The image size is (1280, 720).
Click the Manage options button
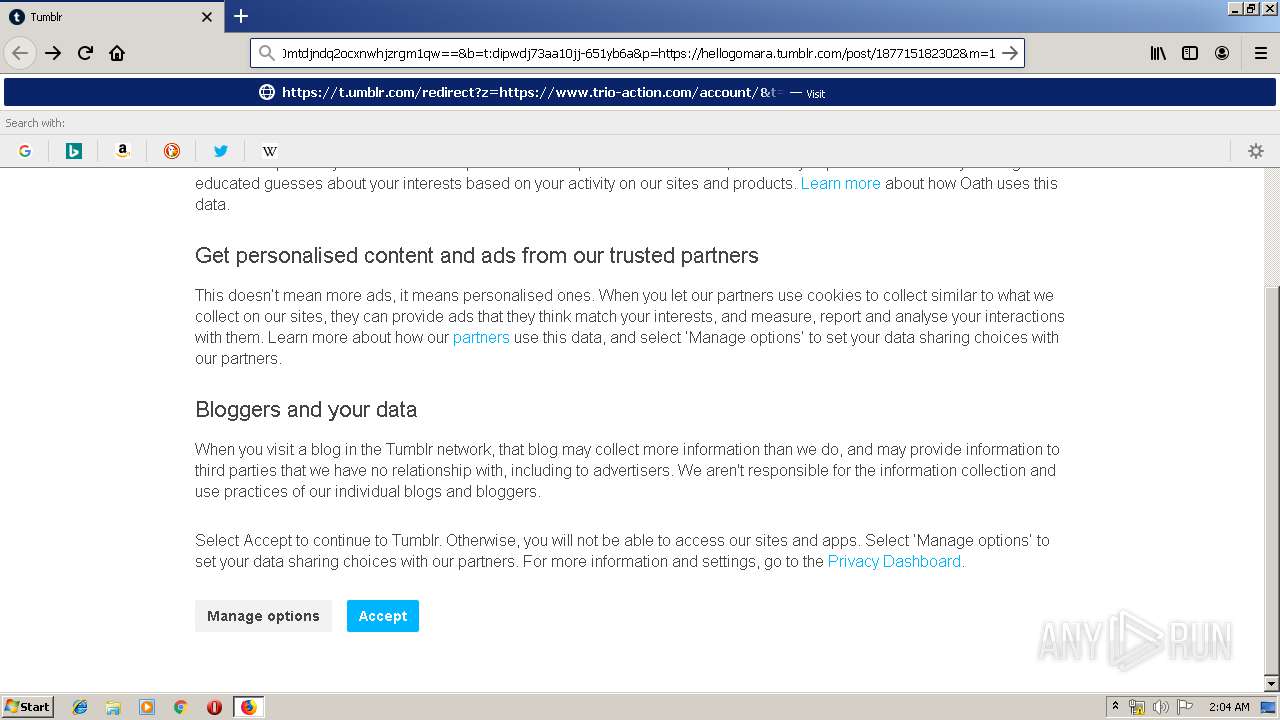click(263, 616)
